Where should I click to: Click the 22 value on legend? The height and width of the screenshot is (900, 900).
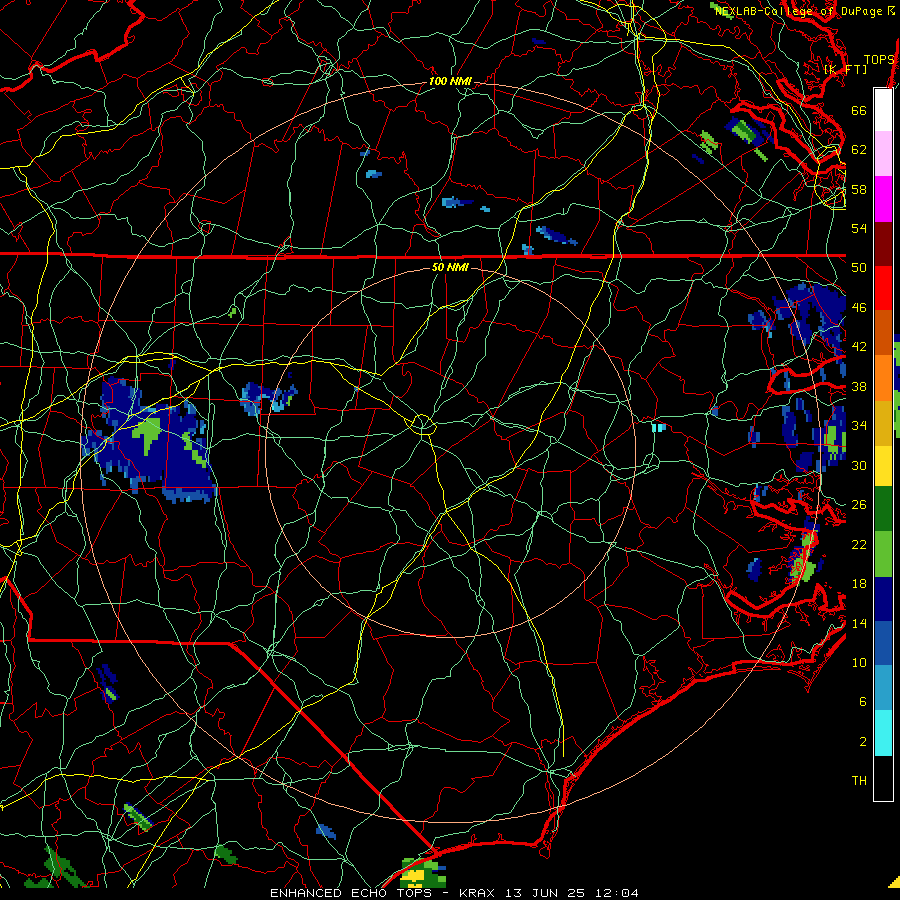coord(859,545)
